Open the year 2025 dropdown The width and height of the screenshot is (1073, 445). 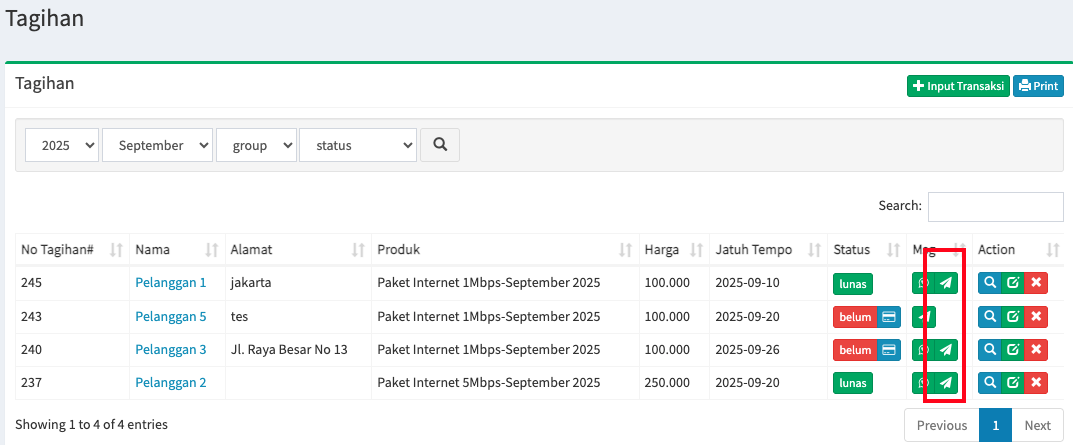(x=62, y=145)
